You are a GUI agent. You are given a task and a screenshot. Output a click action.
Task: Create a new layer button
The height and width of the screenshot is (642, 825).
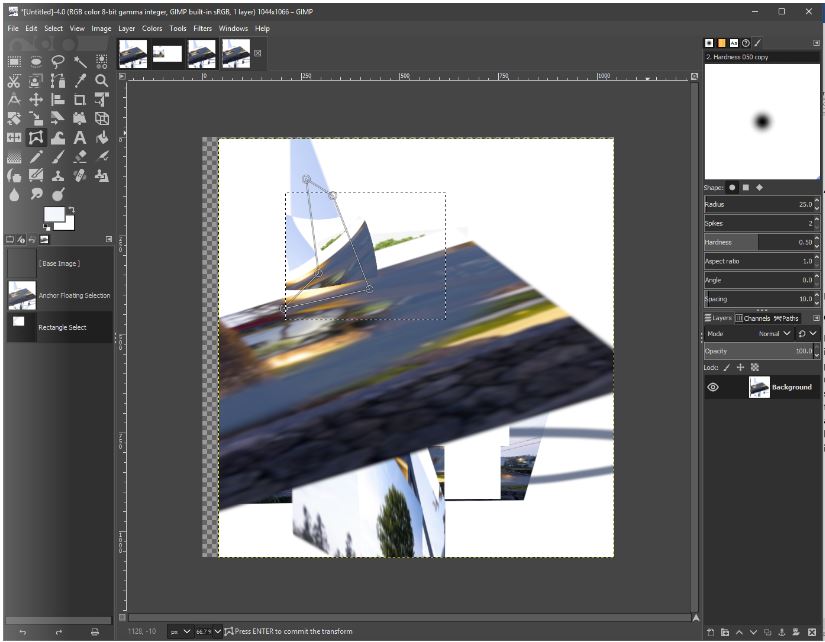coord(710,632)
